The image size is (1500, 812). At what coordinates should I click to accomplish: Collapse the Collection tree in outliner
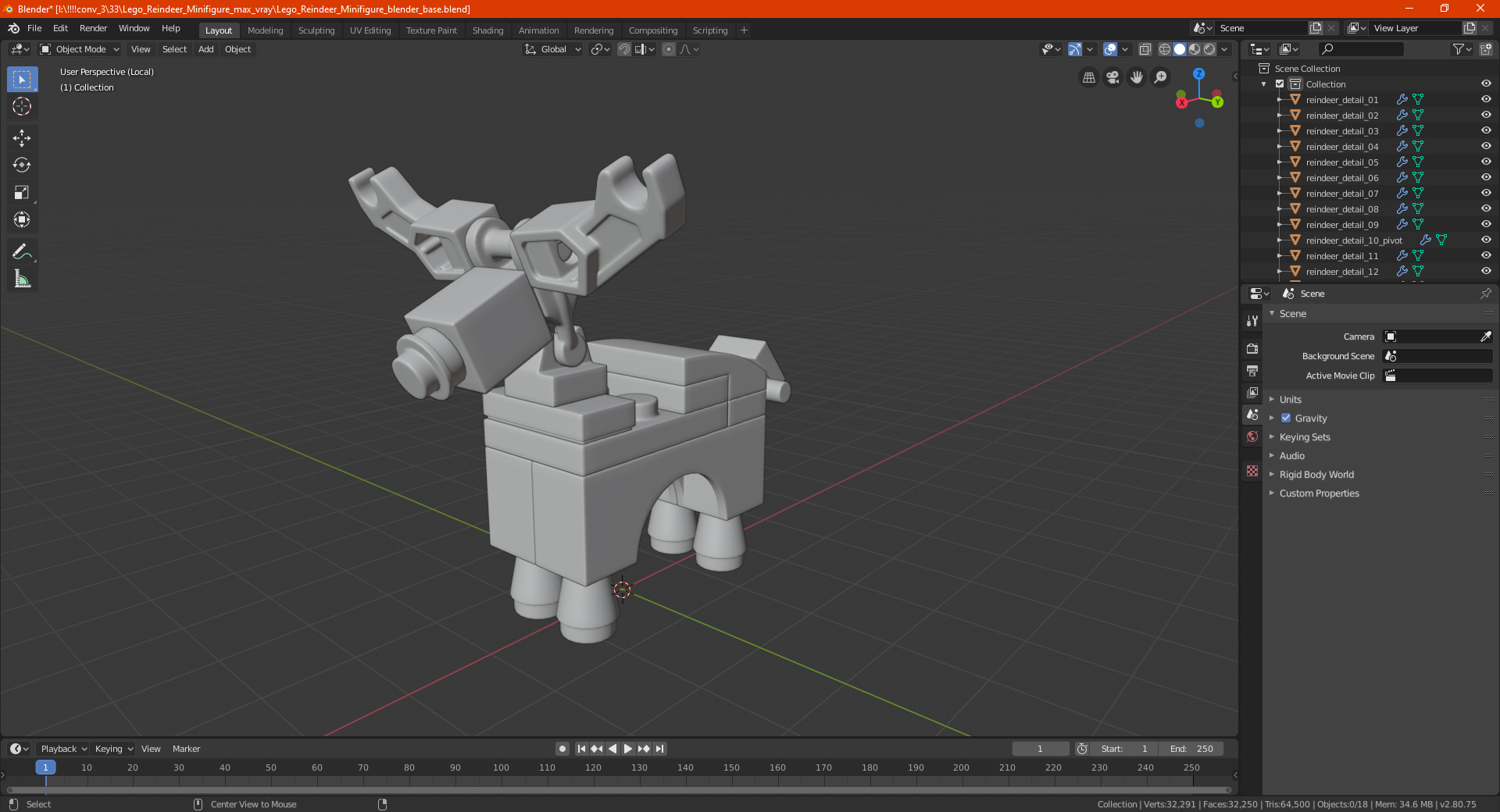pyautogui.click(x=1264, y=84)
